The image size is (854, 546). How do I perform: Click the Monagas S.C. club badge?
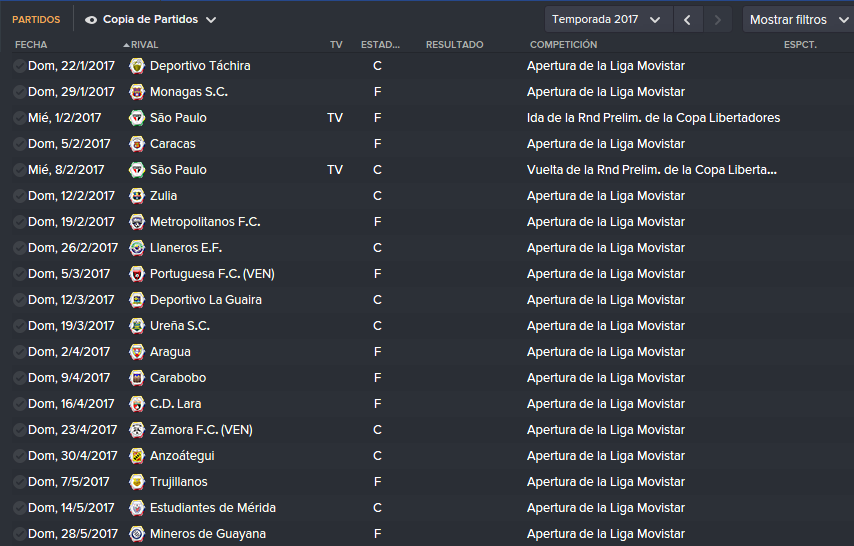click(x=137, y=92)
